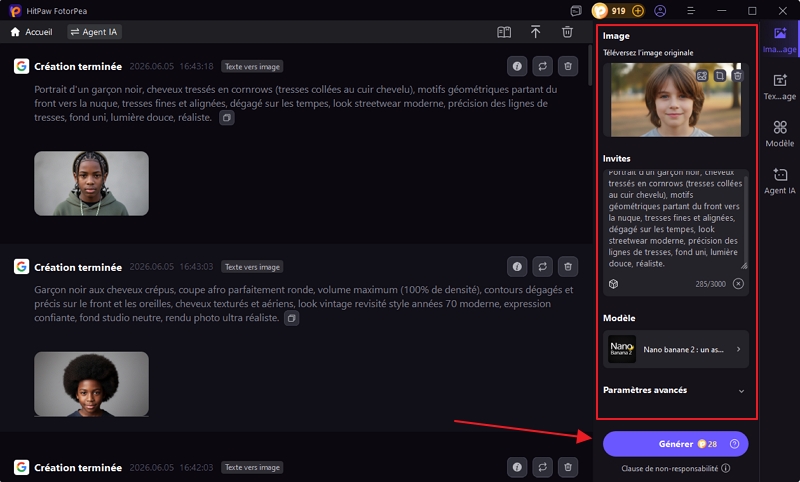Open the cornrows boy generated thumbnail
Viewport: 800px width, 482px height.
[x=91, y=183]
